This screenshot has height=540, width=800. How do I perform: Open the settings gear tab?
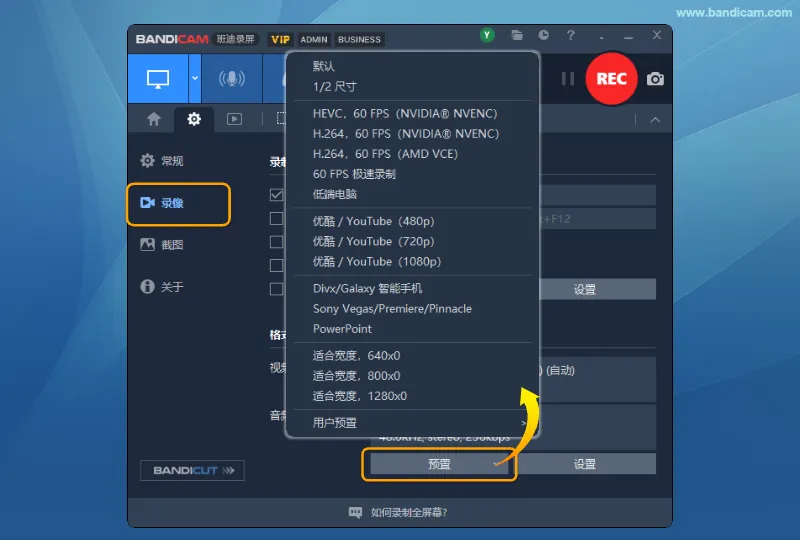pyautogui.click(x=194, y=119)
